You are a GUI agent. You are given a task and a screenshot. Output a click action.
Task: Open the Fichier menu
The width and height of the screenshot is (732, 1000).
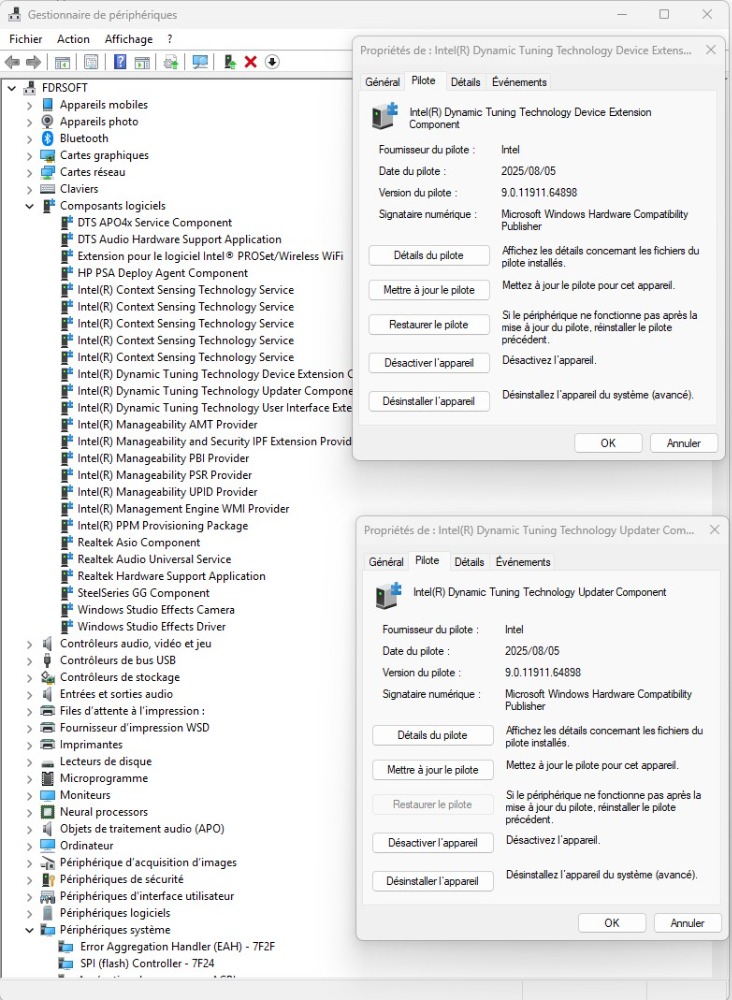click(25, 39)
